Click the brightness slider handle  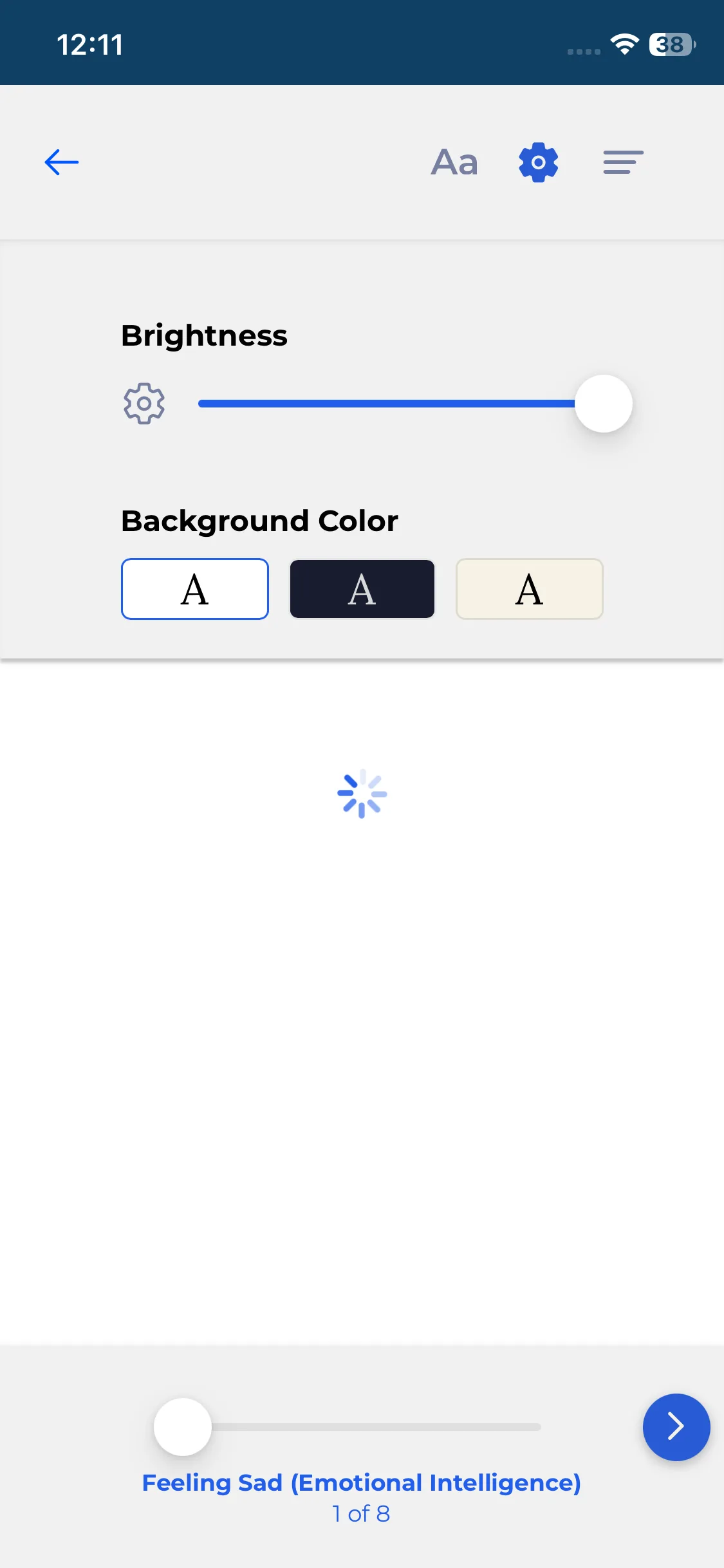coord(603,404)
